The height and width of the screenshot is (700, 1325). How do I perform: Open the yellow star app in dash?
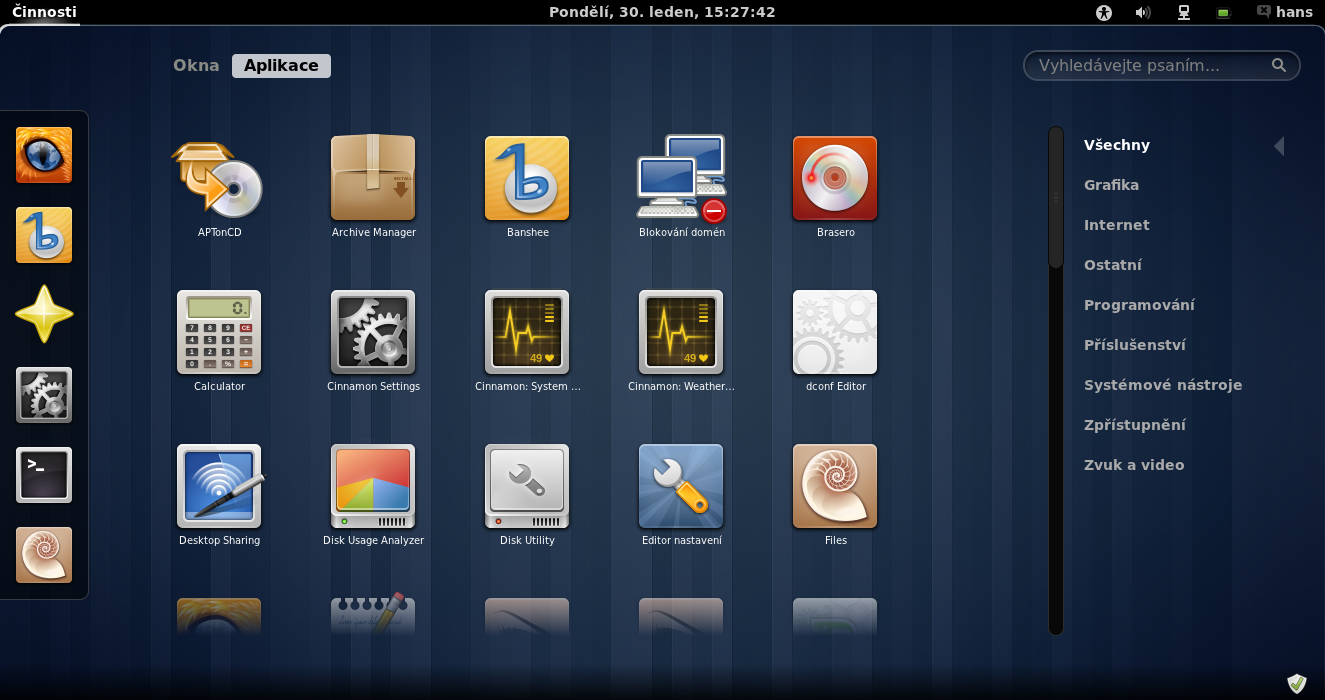coord(44,315)
